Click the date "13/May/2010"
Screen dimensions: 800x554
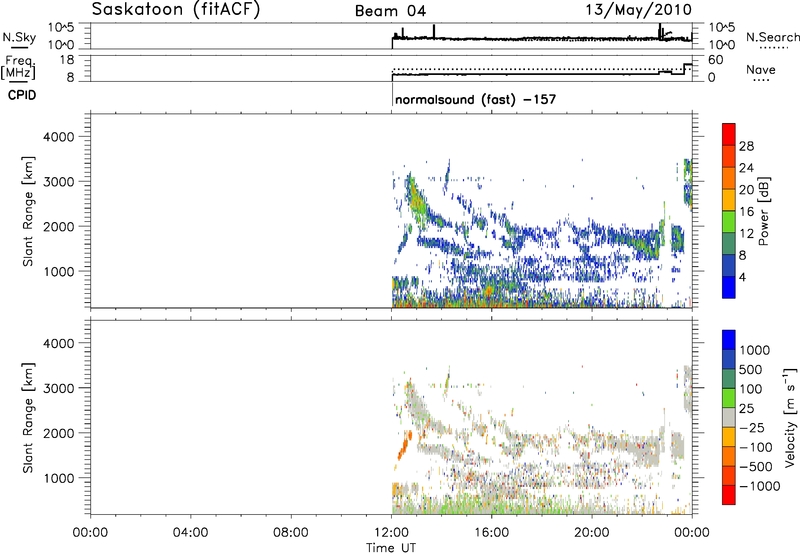(x=639, y=9)
